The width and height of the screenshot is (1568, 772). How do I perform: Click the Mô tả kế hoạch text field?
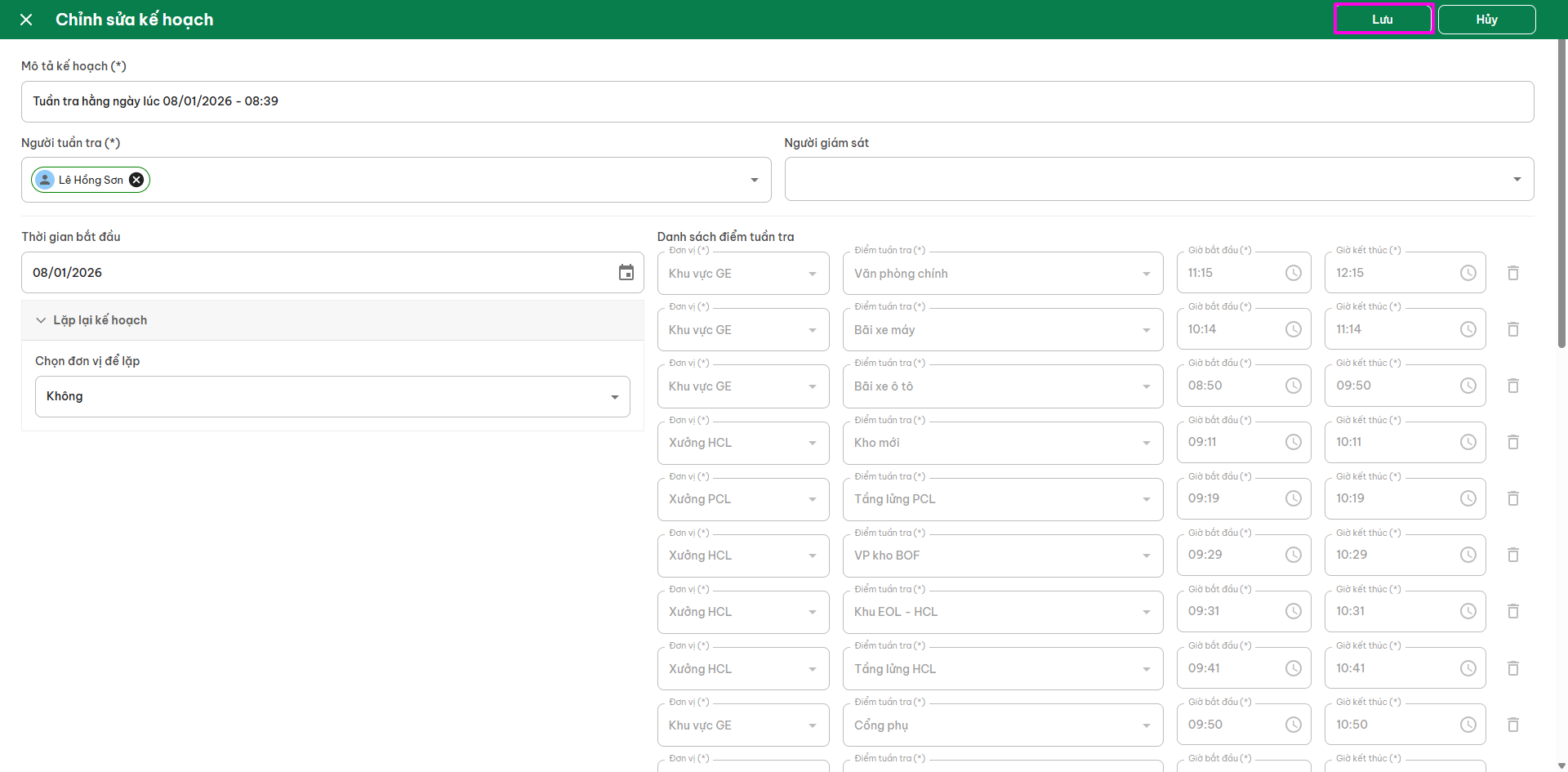tap(776, 101)
